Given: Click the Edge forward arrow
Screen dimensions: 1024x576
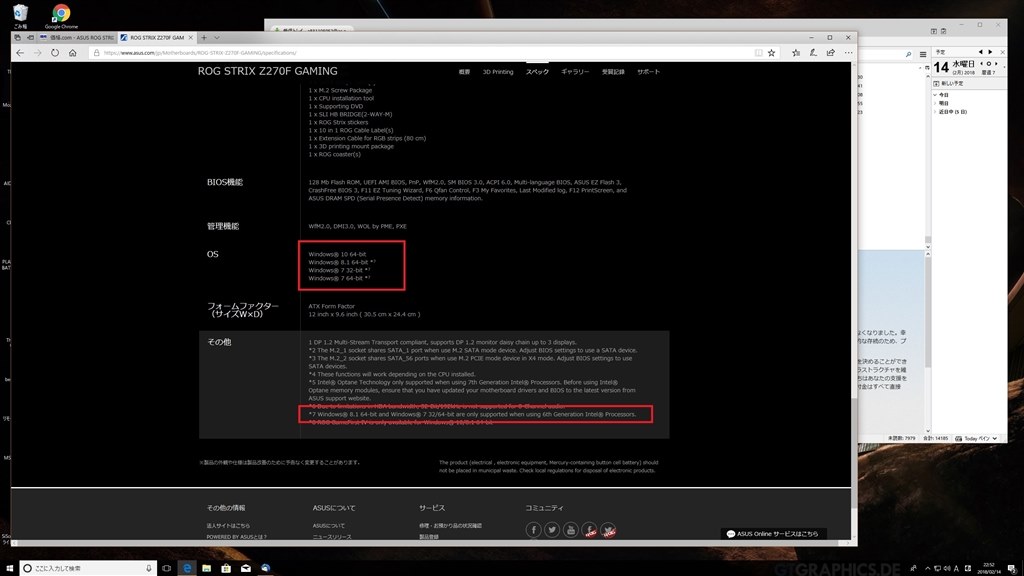Looking at the screenshot, I should click(37, 53).
